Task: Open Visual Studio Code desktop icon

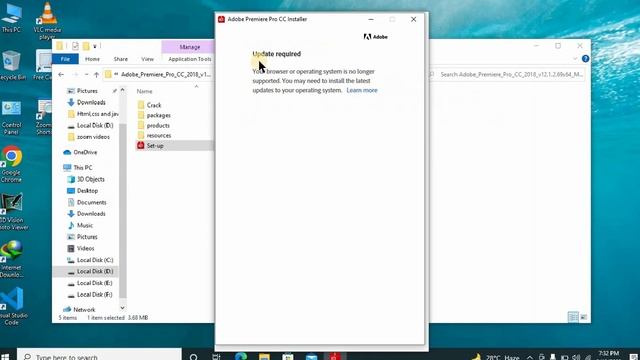Action: [x=12, y=306]
